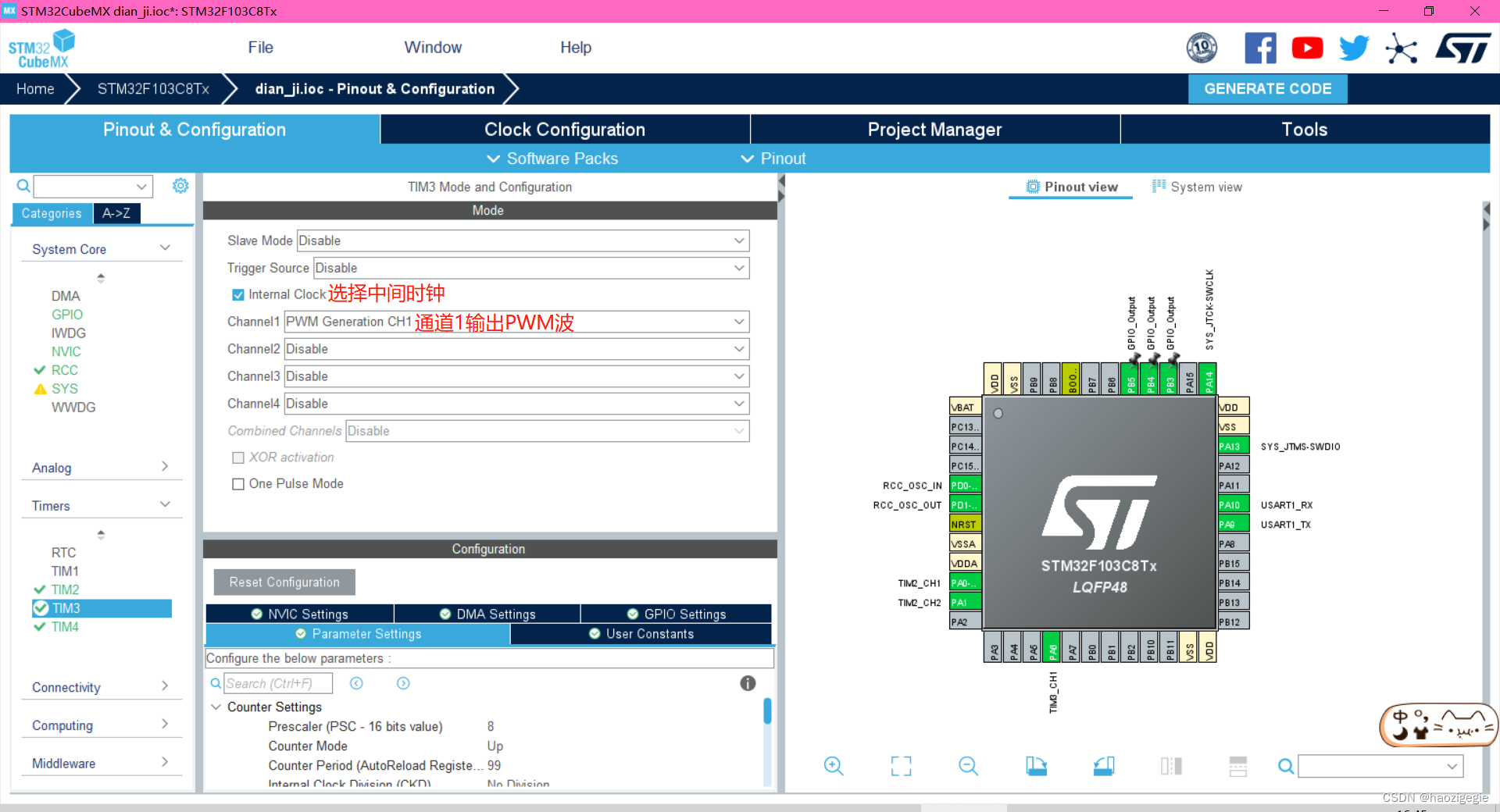Open the Pinout dropdown menu
This screenshot has width=1500, height=812.
[x=773, y=158]
